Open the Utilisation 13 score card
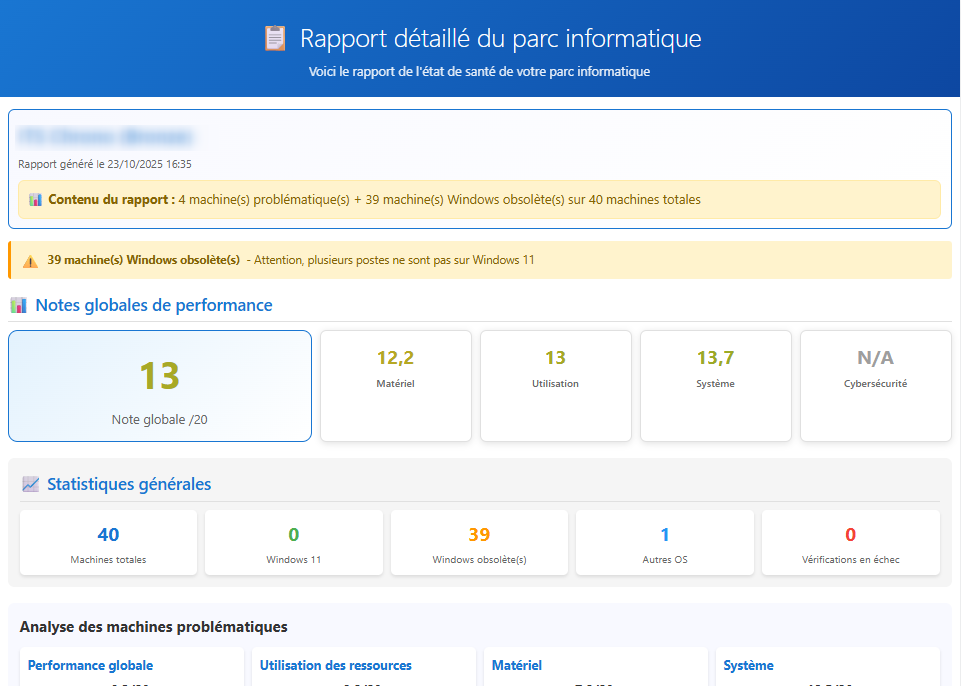 [x=555, y=385]
